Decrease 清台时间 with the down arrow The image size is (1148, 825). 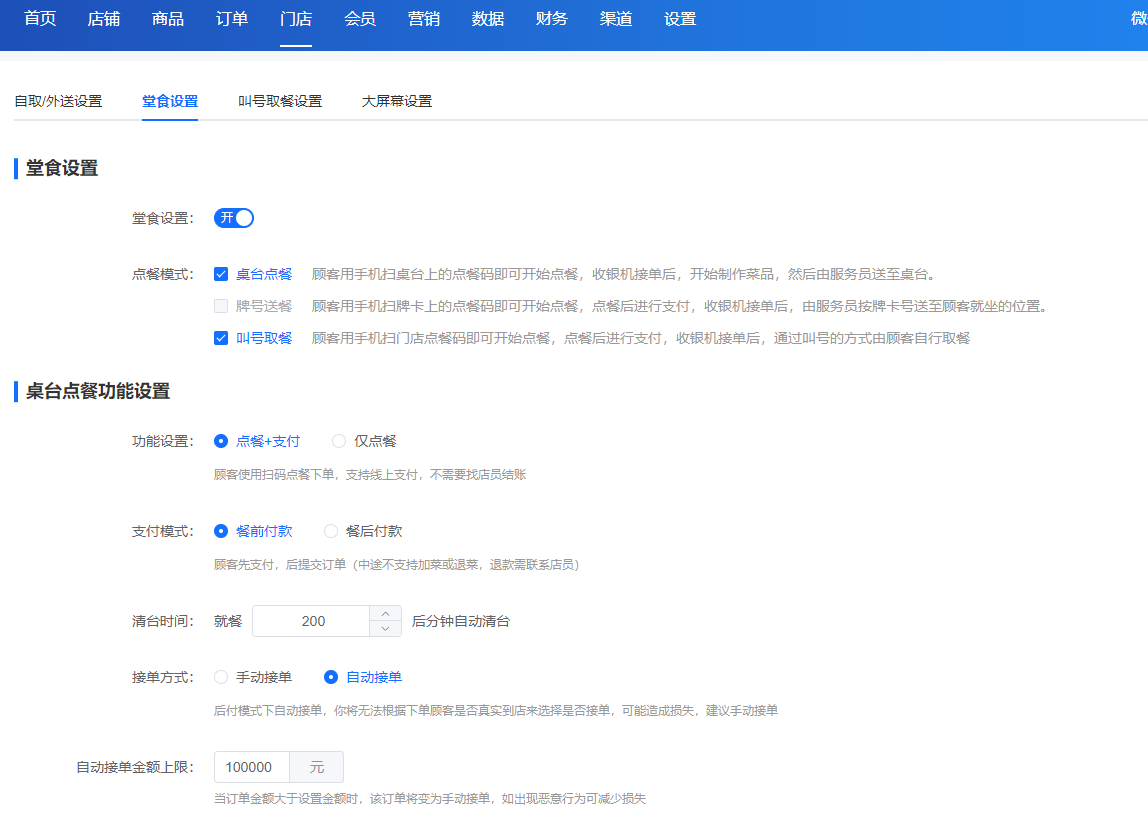click(385, 629)
